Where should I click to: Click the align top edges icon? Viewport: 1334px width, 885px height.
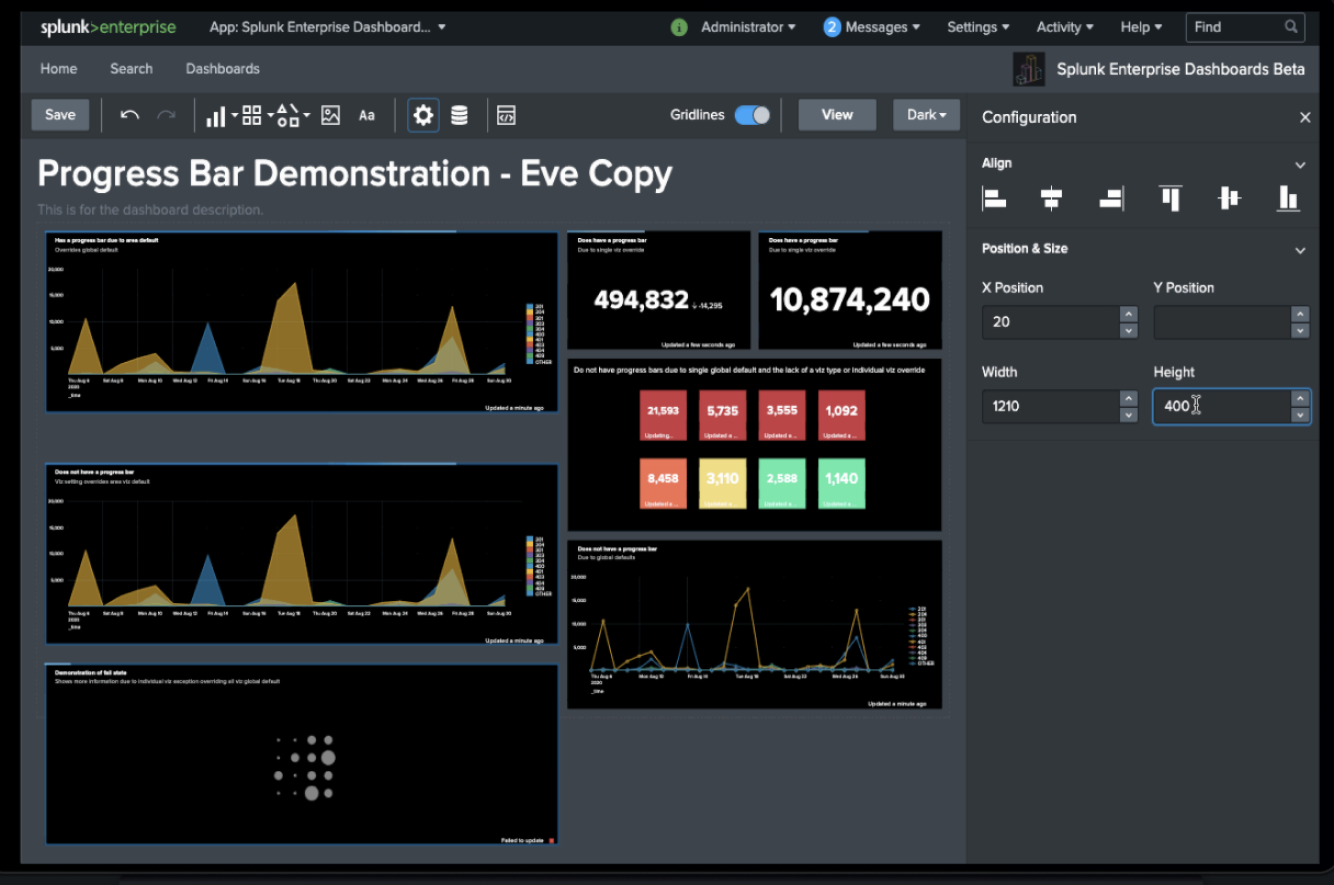pos(1170,198)
